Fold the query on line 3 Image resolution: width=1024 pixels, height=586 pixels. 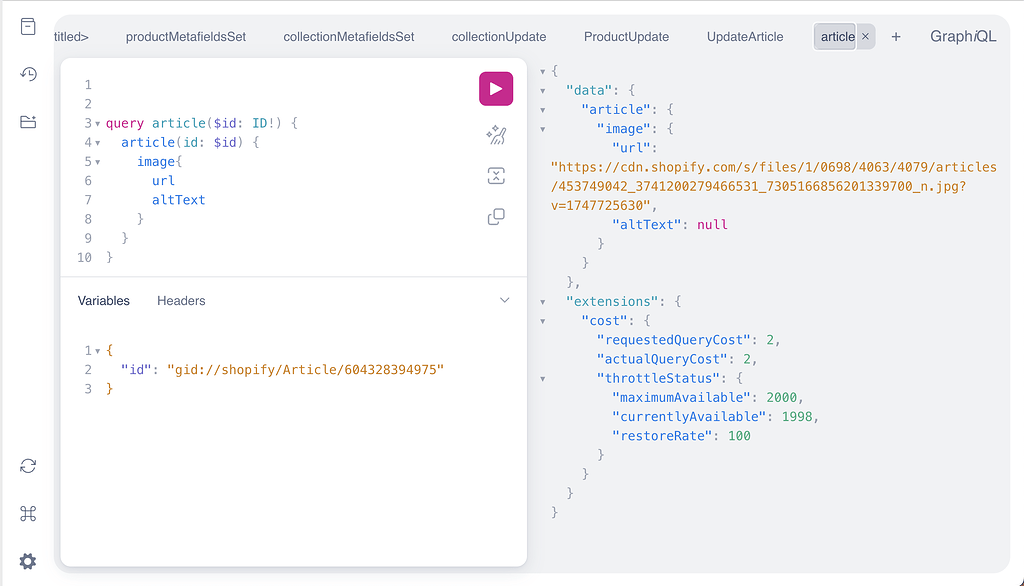point(98,123)
